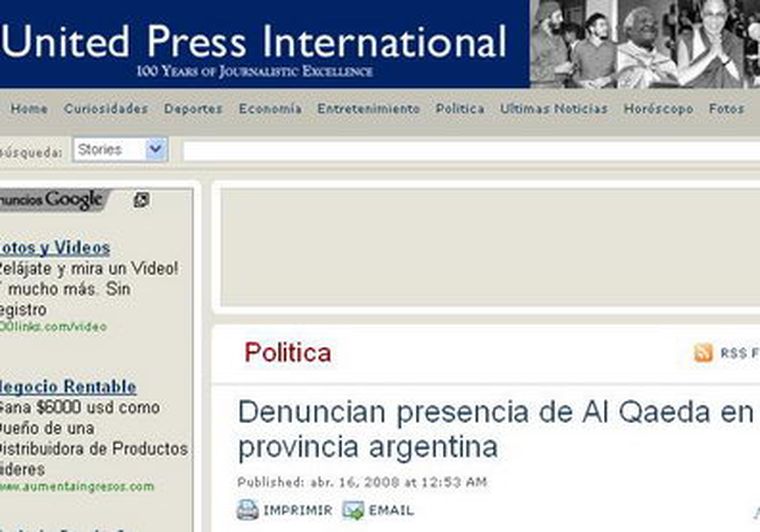Go to the Home menu item
The image size is (760, 532).
tap(29, 109)
